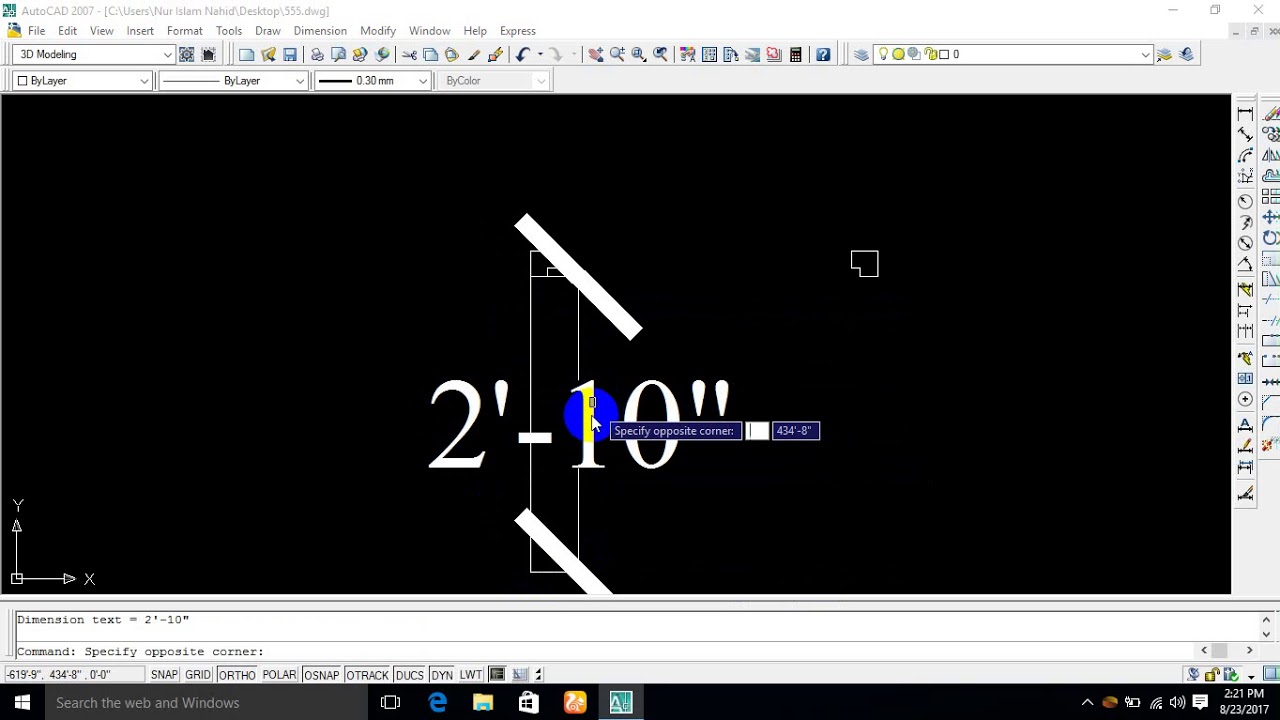Open the Tools menu

point(229,31)
